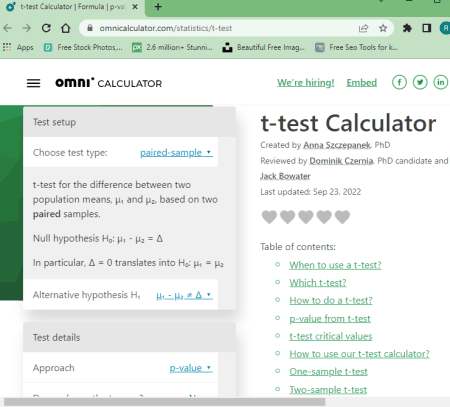Click the 't-test Calculator' page heading

pyautogui.click(x=348, y=123)
